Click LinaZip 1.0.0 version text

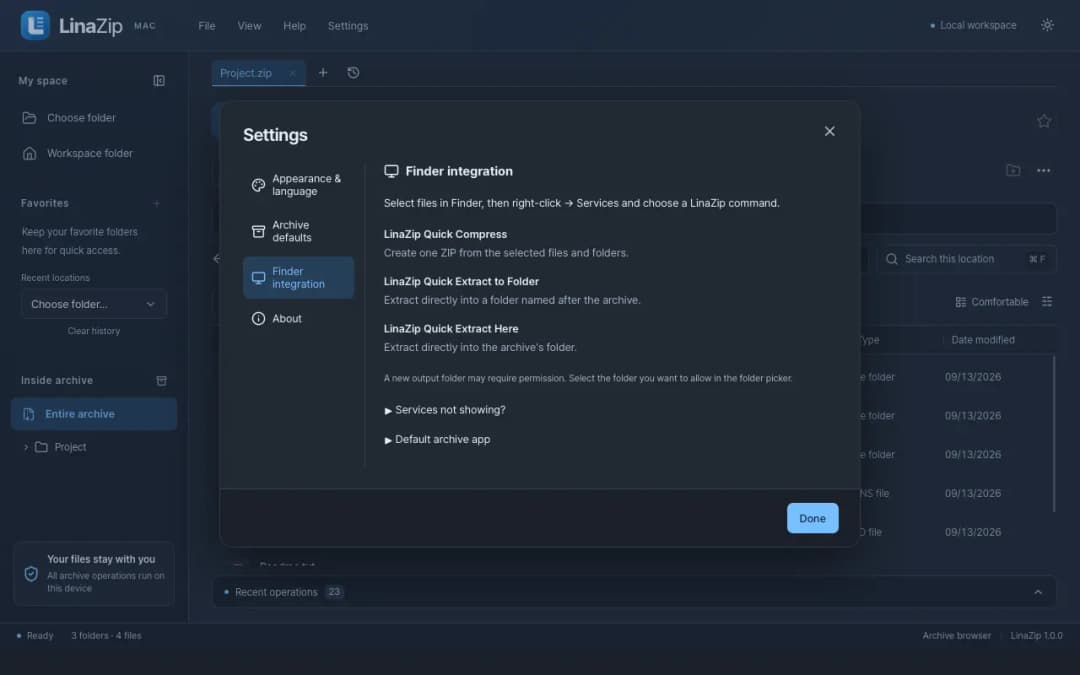1037,636
